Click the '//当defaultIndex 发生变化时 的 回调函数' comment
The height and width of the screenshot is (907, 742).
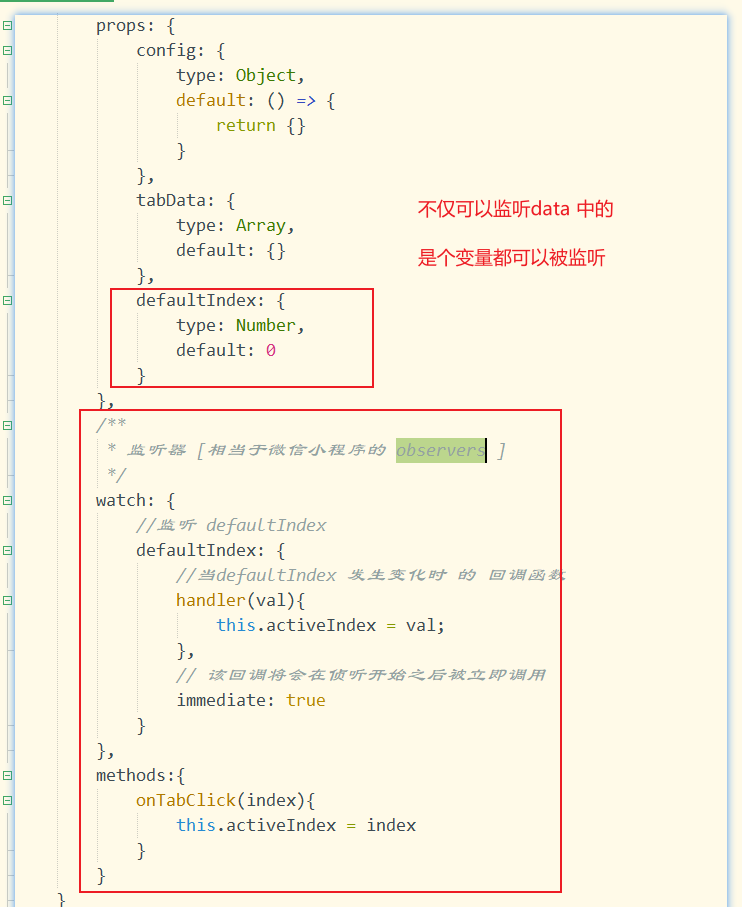371,575
